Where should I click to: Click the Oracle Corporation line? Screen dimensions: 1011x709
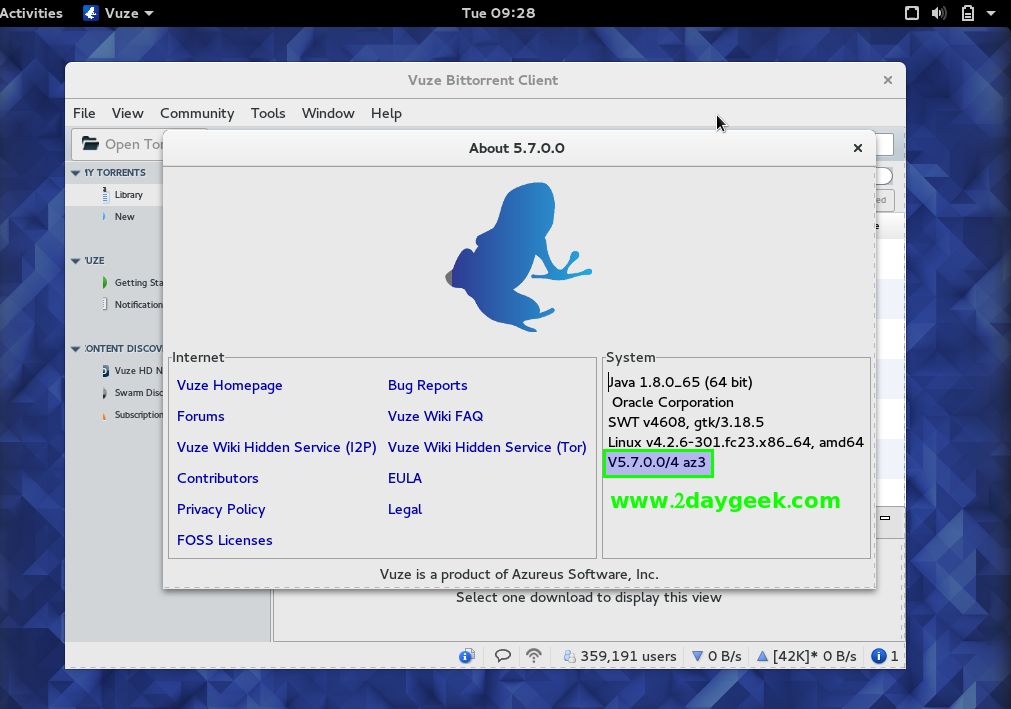(672, 402)
